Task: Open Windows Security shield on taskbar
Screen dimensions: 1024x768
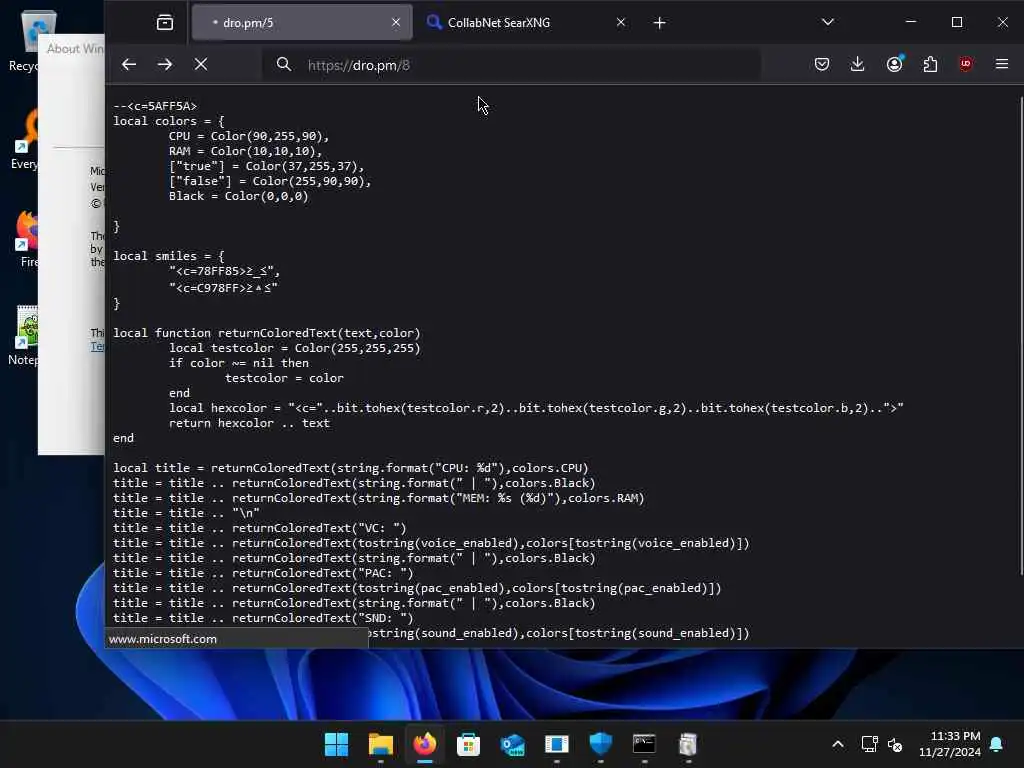Action: [x=600, y=744]
